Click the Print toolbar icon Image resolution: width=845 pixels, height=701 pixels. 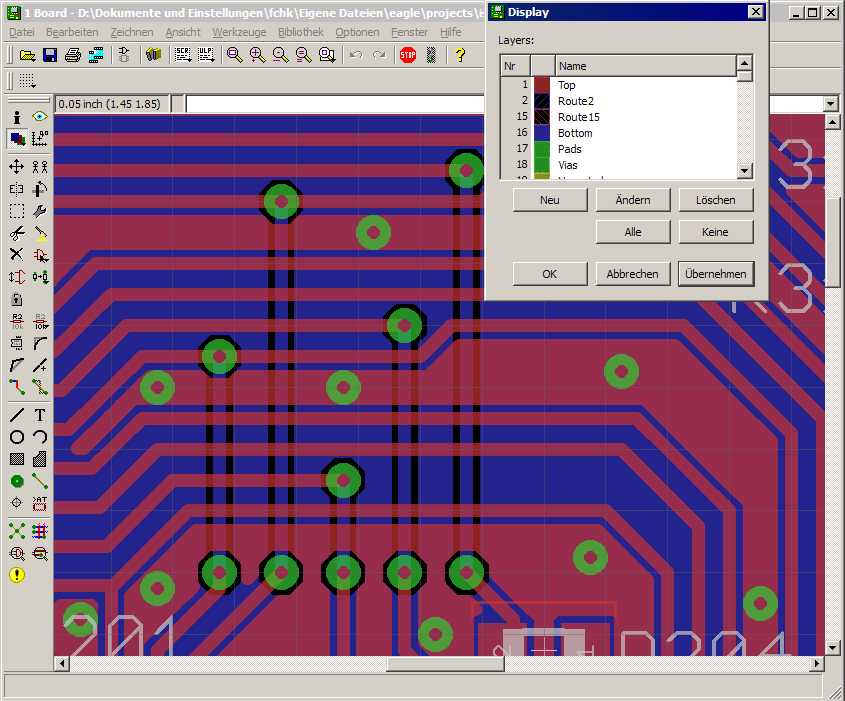tap(73, 55)
